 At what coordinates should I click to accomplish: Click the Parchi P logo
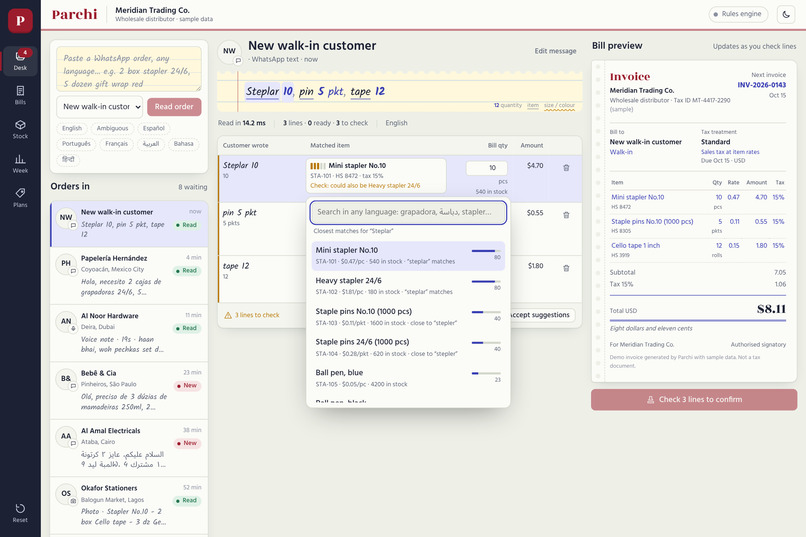click(20, 21)
